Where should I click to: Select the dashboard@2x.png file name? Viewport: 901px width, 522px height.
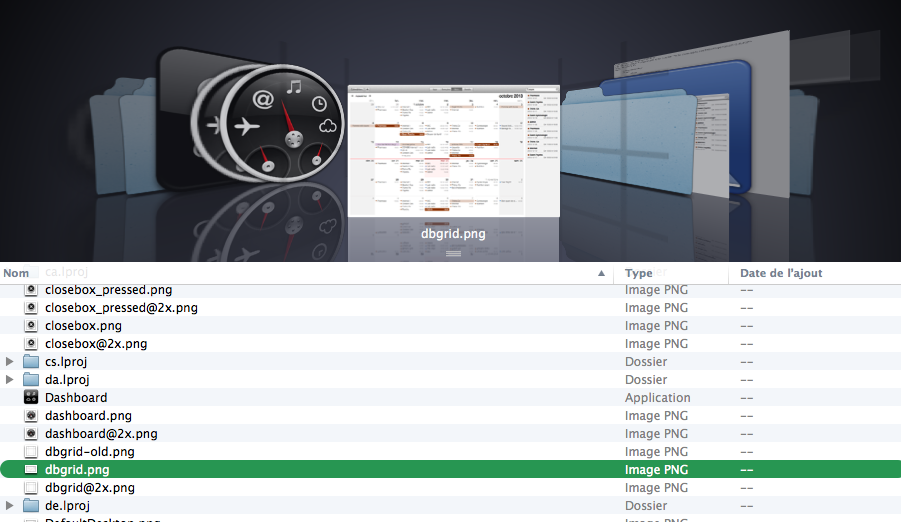[x=101, y=433]
